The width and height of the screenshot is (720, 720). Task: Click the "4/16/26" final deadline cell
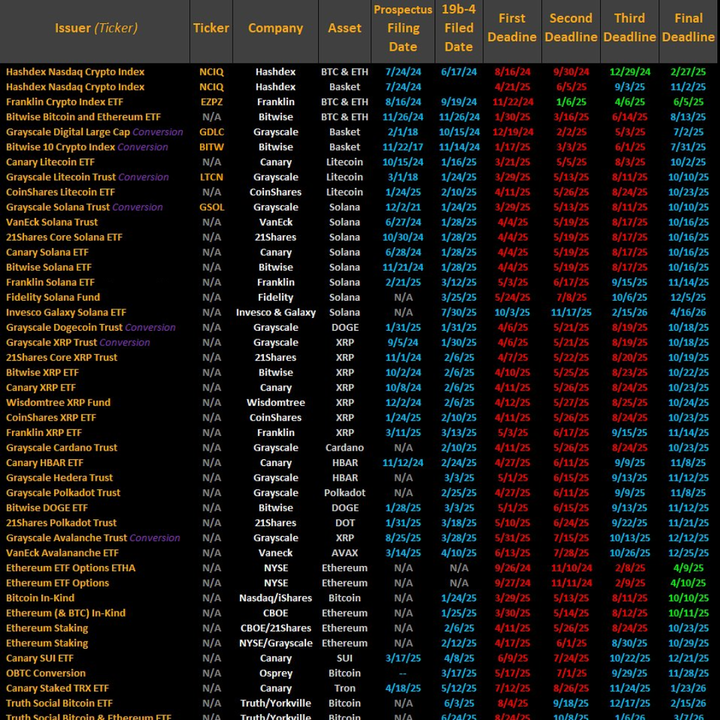coord(688,313)
